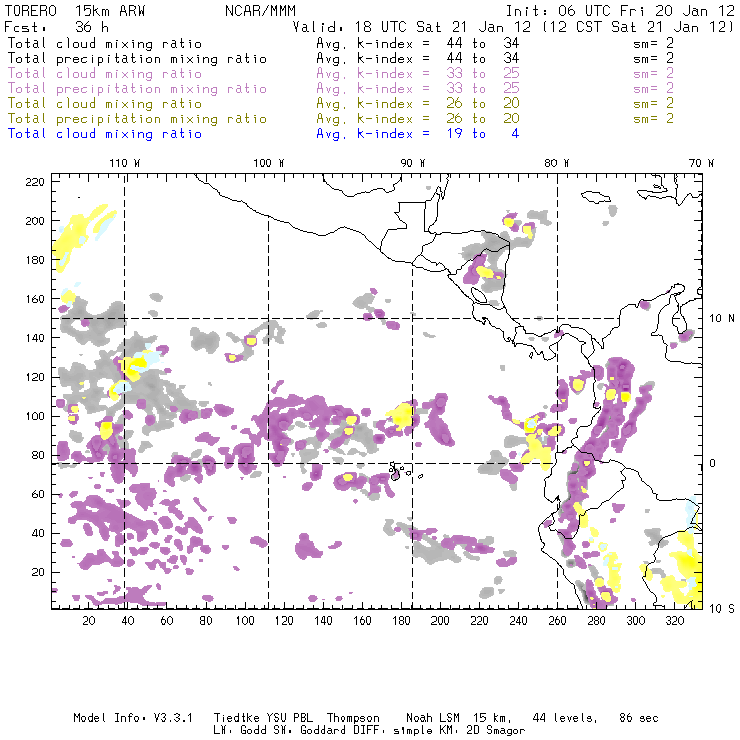The height and width of the screenshot is (740, 740).
Task: Click the "TORERO 15km ARW" title text
Action: [75, 11]
